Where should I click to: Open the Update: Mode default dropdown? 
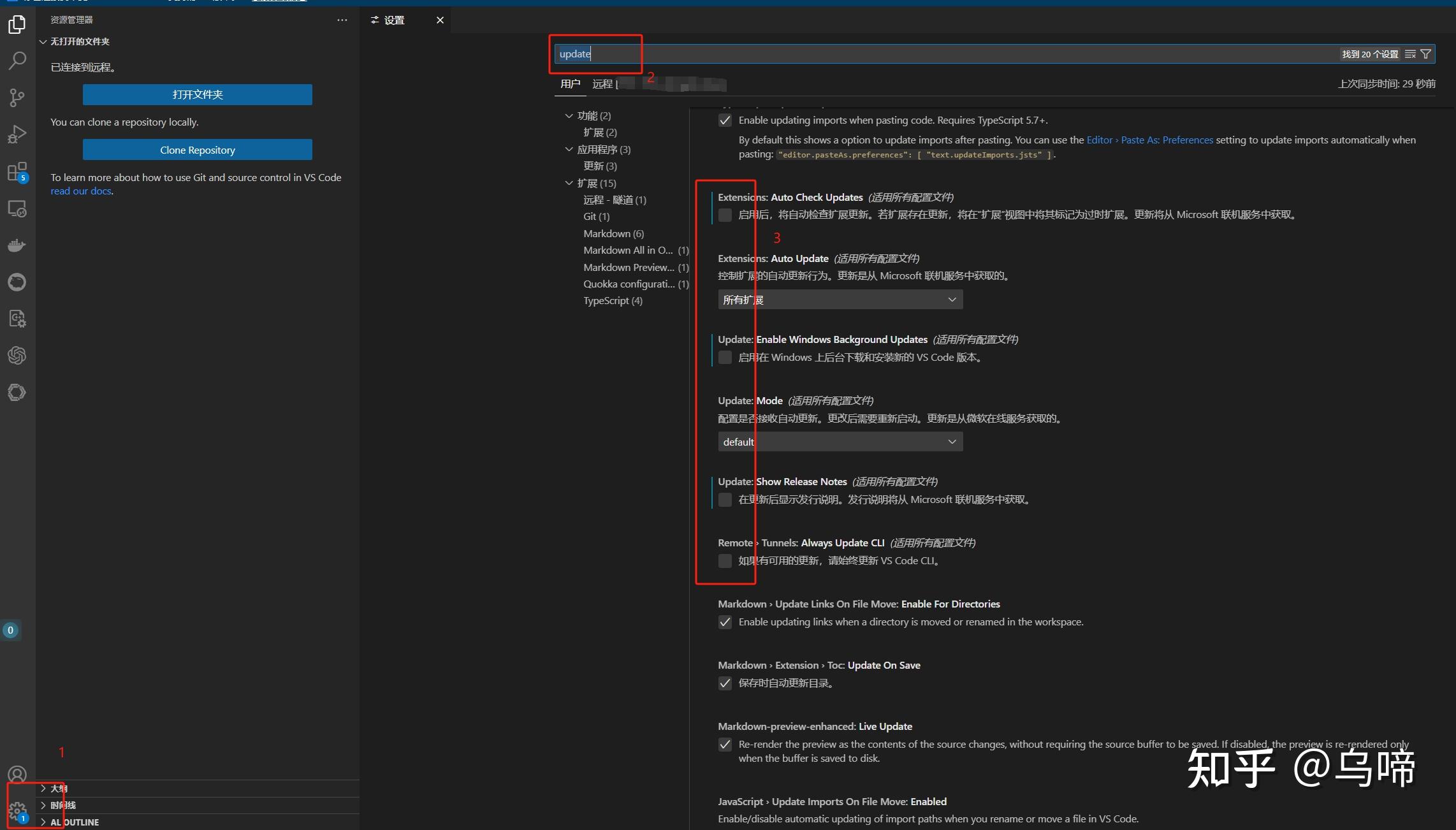(839, 441)
